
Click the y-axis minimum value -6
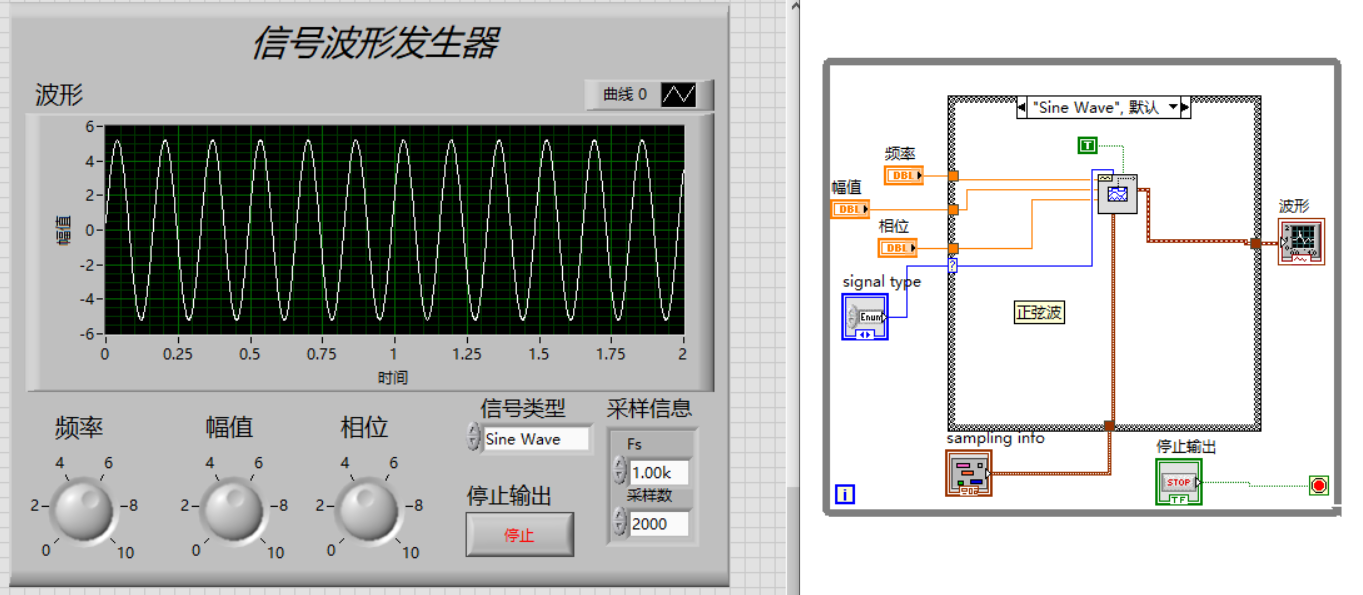coord(86,334)
